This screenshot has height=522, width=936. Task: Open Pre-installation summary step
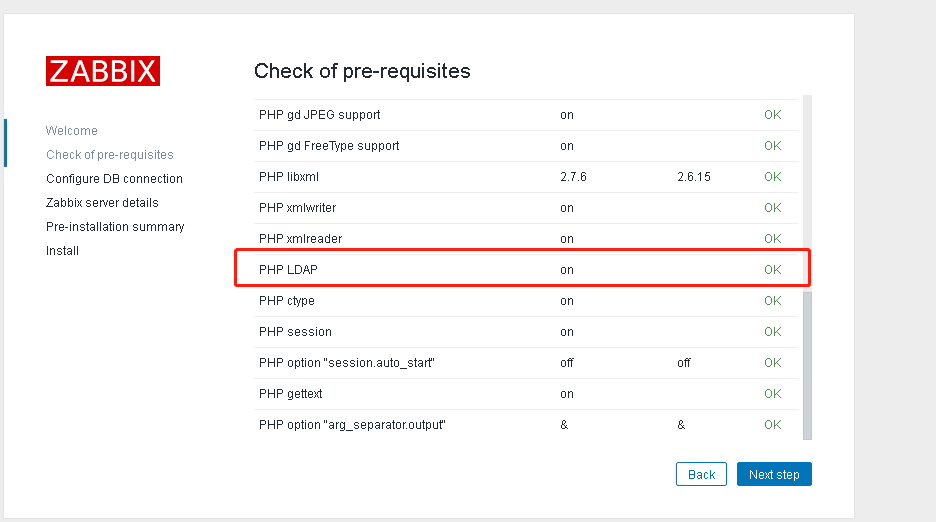pos(115,227)
